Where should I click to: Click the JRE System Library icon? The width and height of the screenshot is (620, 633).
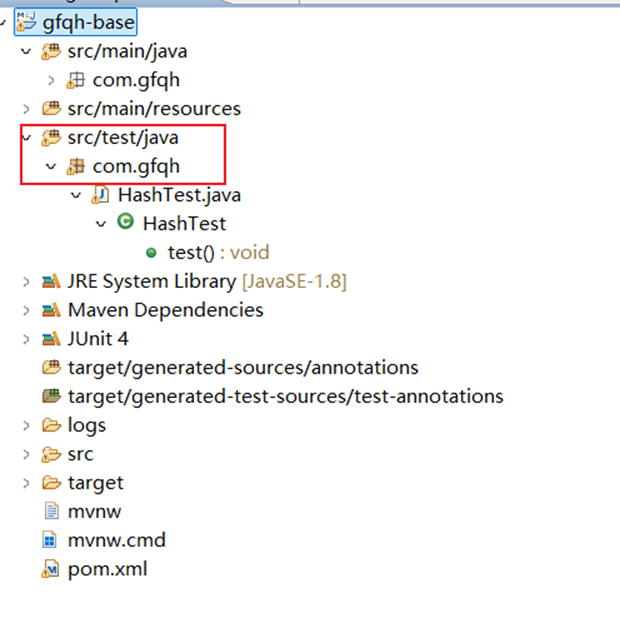(51, 281)
